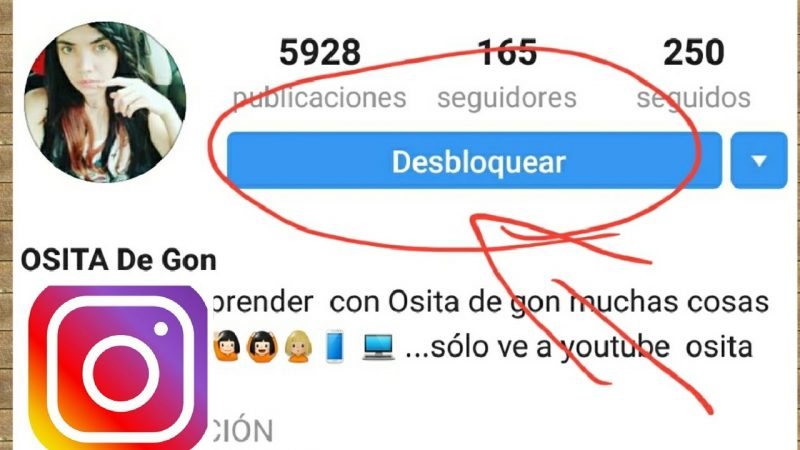Click the lens circle inside Instagram logo
The image size is (800, 450).
pos(121,373)
